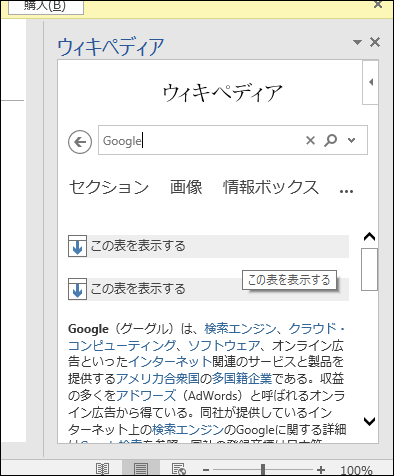This screenshot has height=476, width=394.
Task: Open the ソフトウェア link
Action: pos(224,346)
